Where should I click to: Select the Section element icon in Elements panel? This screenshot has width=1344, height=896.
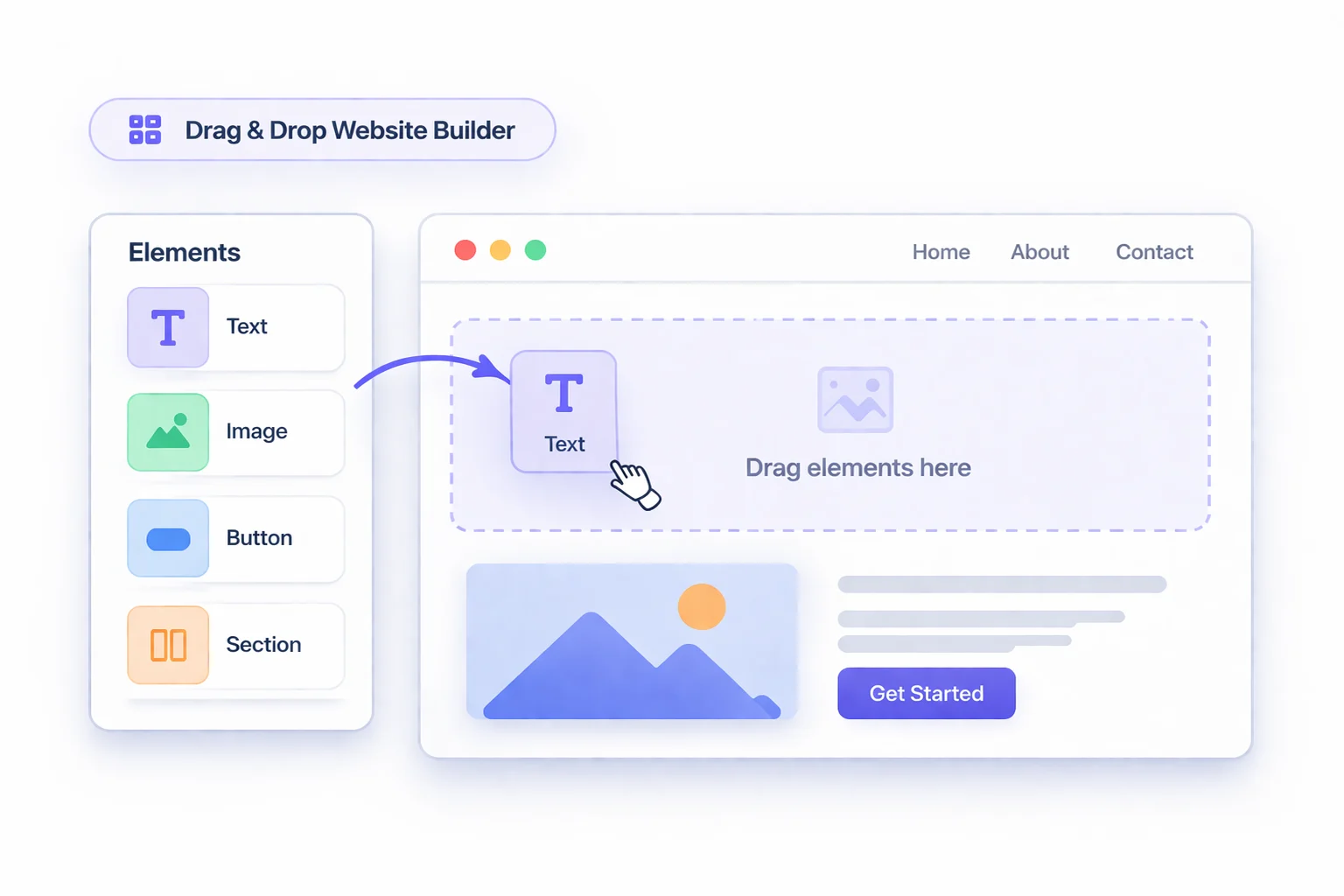click(x=168, y=645)
